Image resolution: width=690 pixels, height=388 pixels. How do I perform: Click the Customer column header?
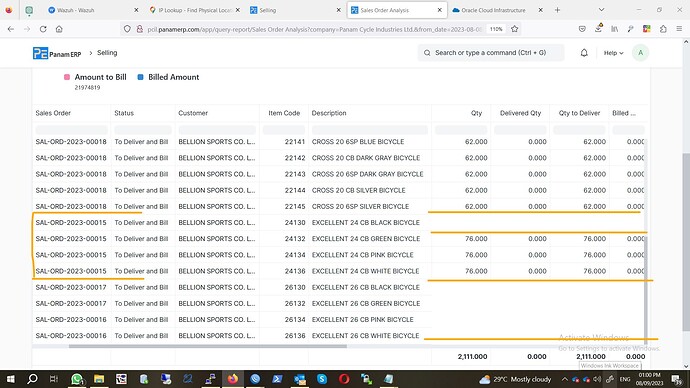point(193,113)
